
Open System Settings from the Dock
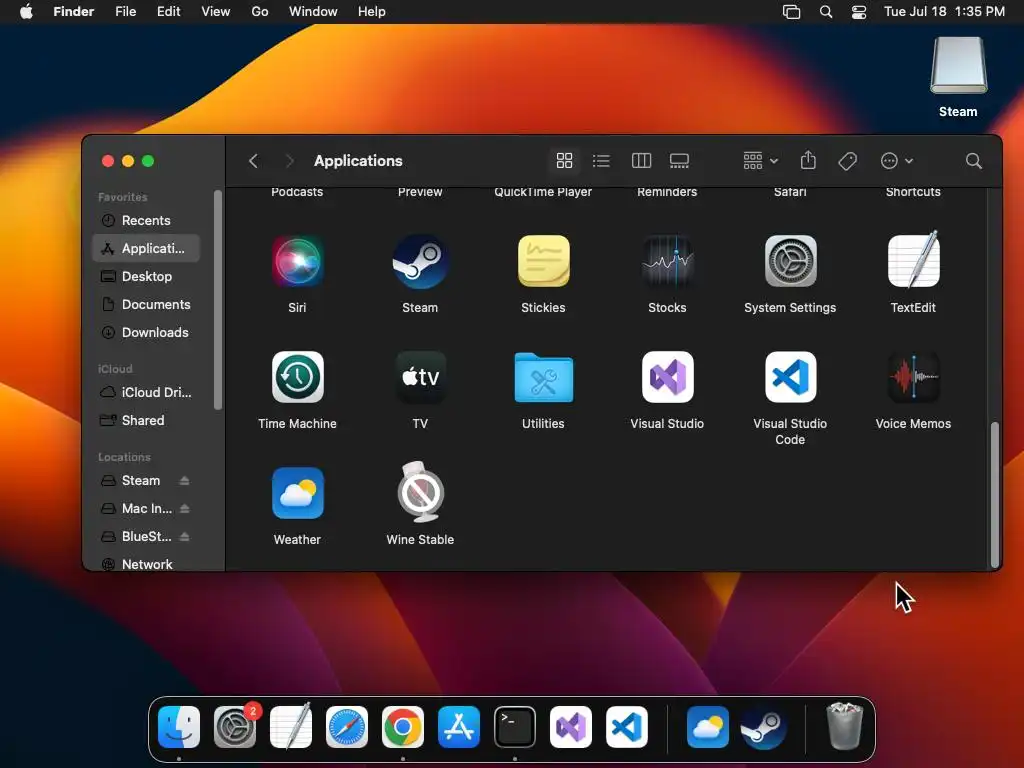tap(235, 727)
